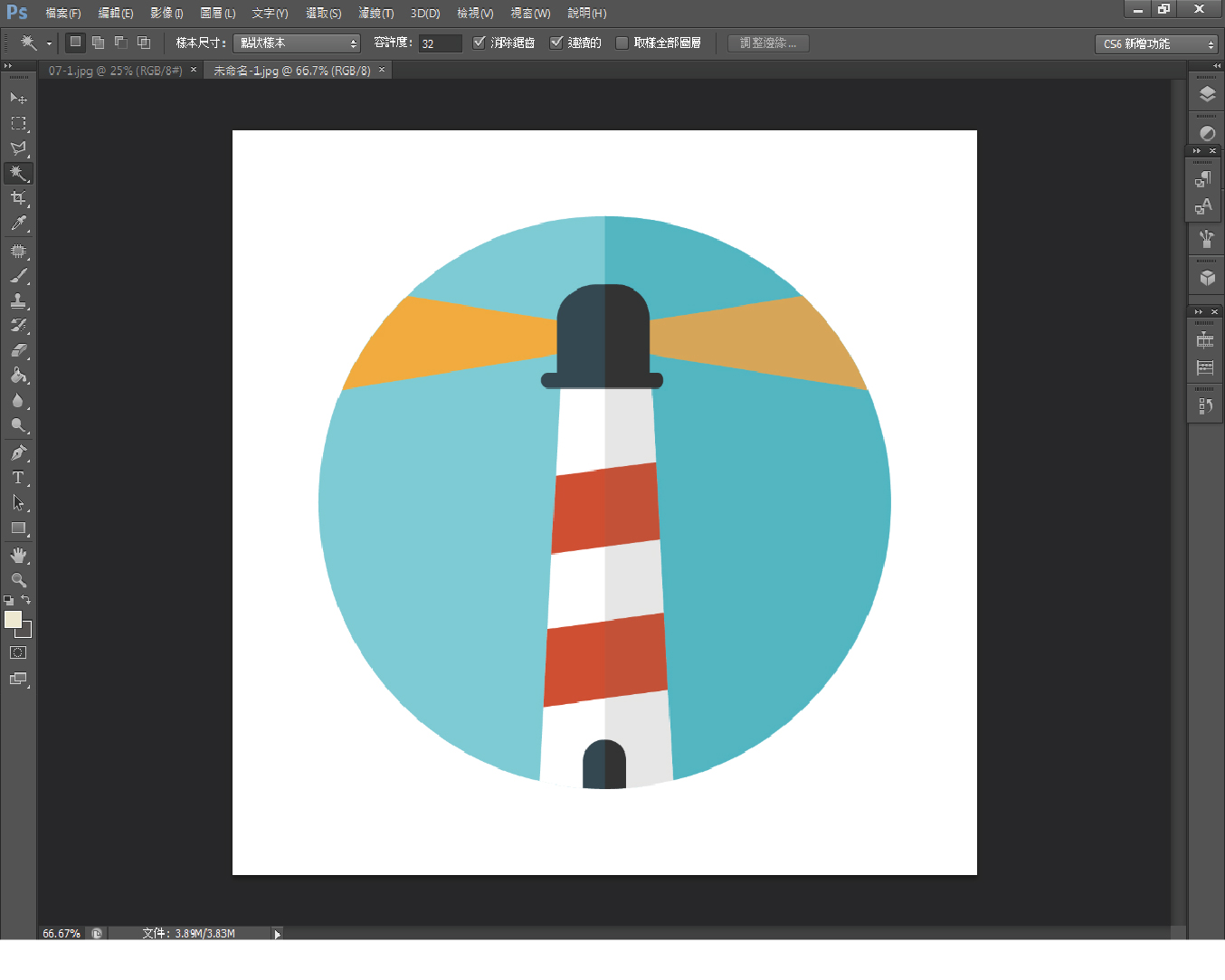This screenshot has height=980, width=1225.
Task: Open the Layers panel icon
Action: 1207,94
